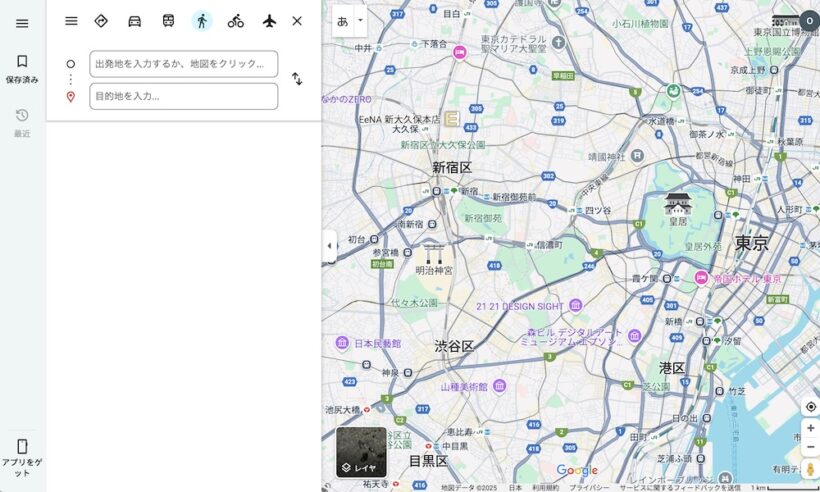Choose the recommended travel mode option
The height and width of the screenshot is (492, 820).
coord(101,21)
